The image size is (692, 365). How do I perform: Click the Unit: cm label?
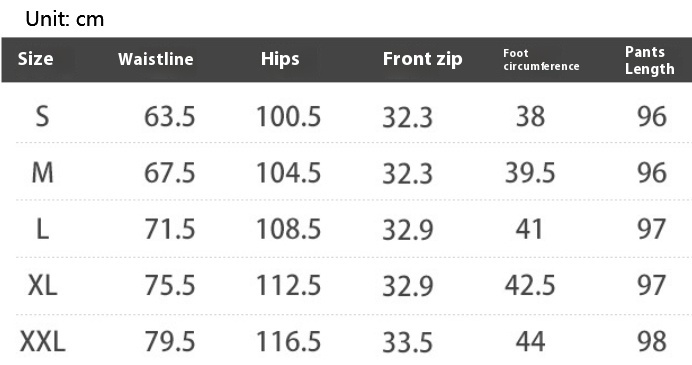pos(65,19)
